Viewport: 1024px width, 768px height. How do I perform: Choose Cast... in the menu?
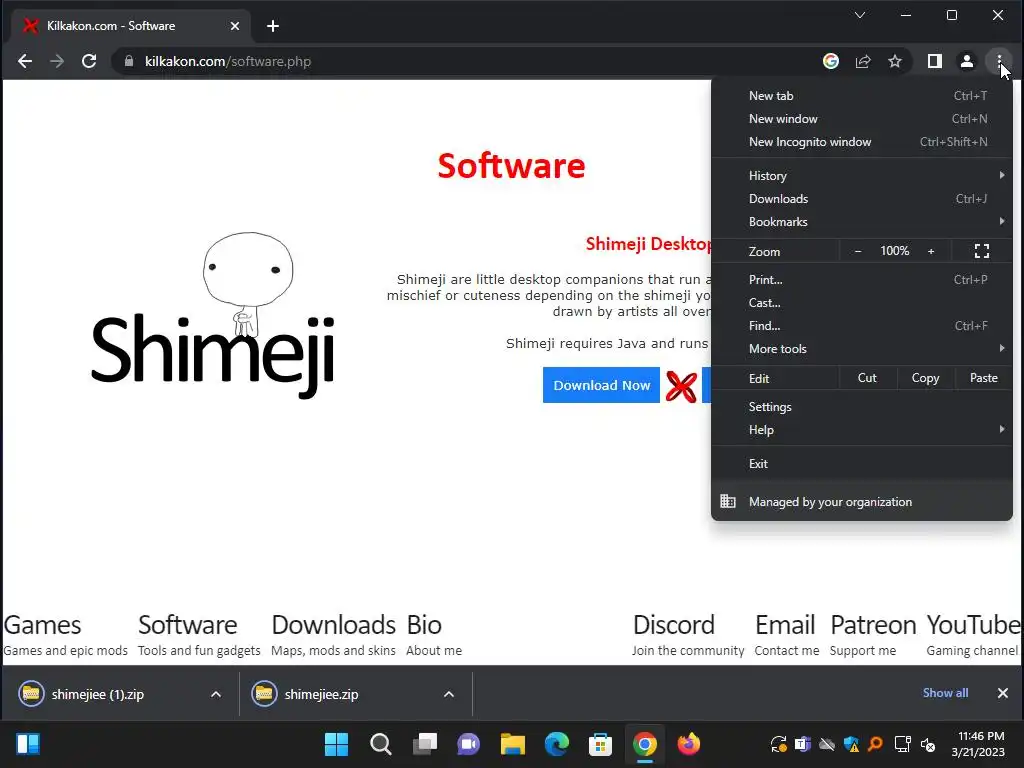click(862, 303)
